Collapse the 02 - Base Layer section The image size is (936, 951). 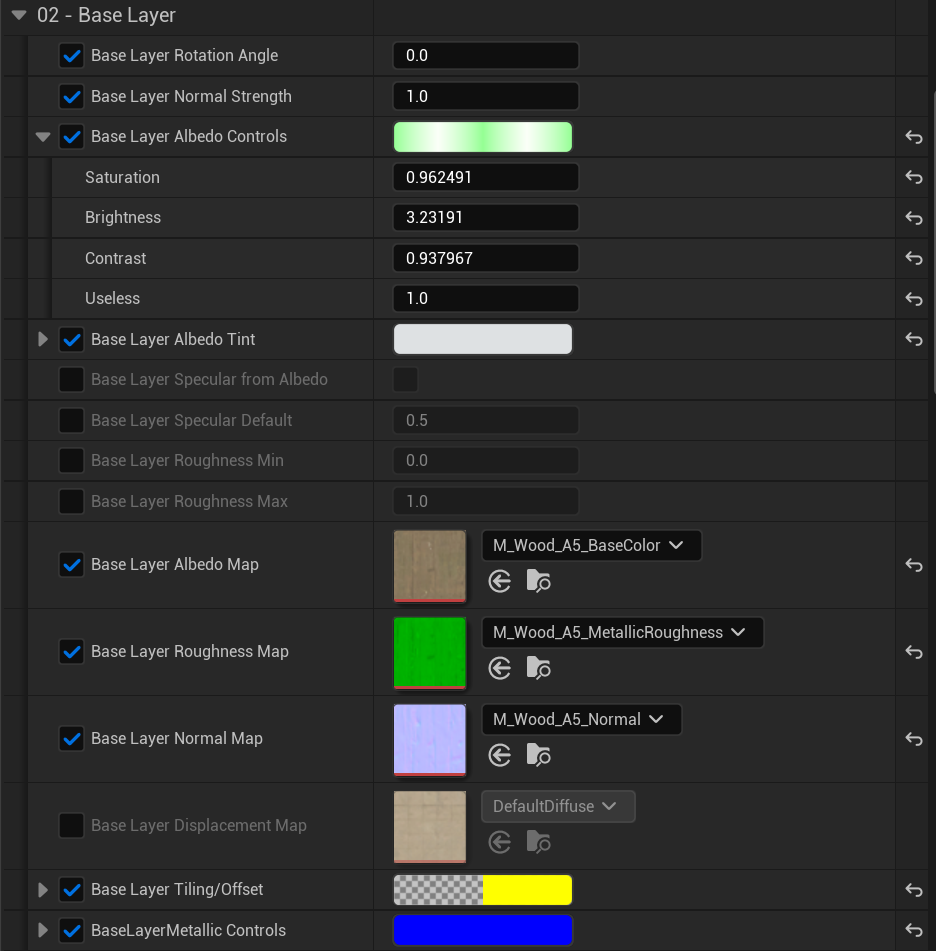19,15
